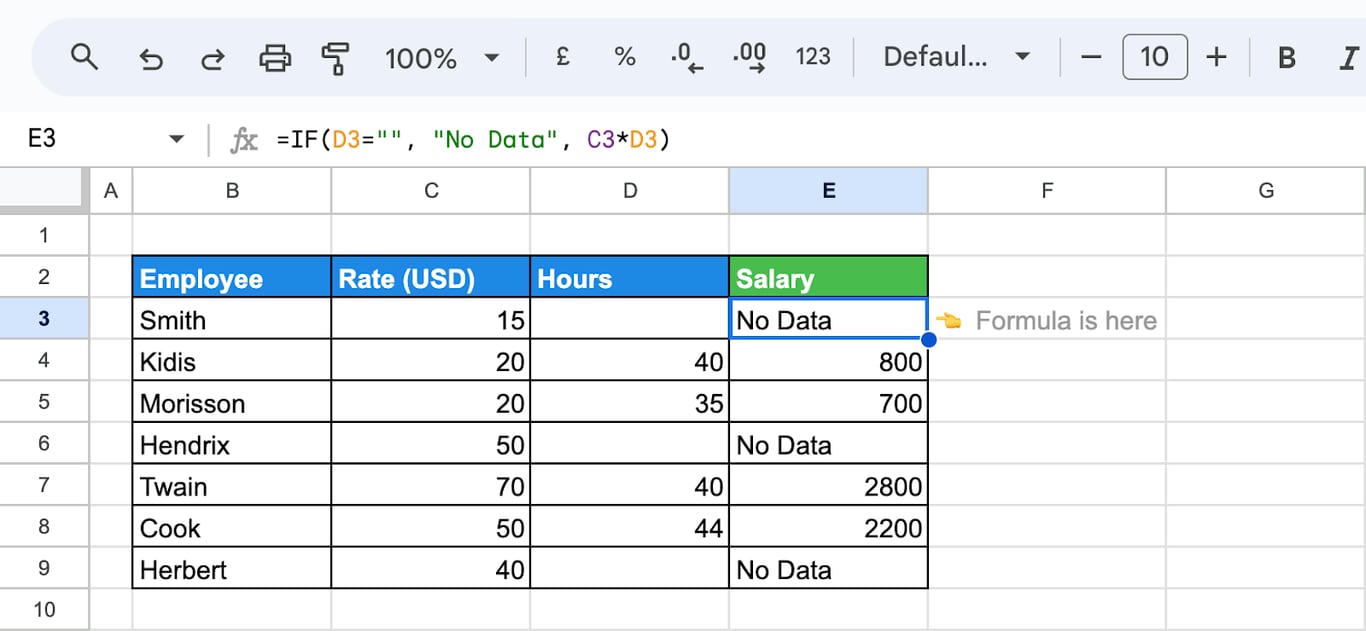The width and height of the screenshot is (1366, 631).
Task: Select Herbert's No Data salary cell
Action: (x=829, y=568)
